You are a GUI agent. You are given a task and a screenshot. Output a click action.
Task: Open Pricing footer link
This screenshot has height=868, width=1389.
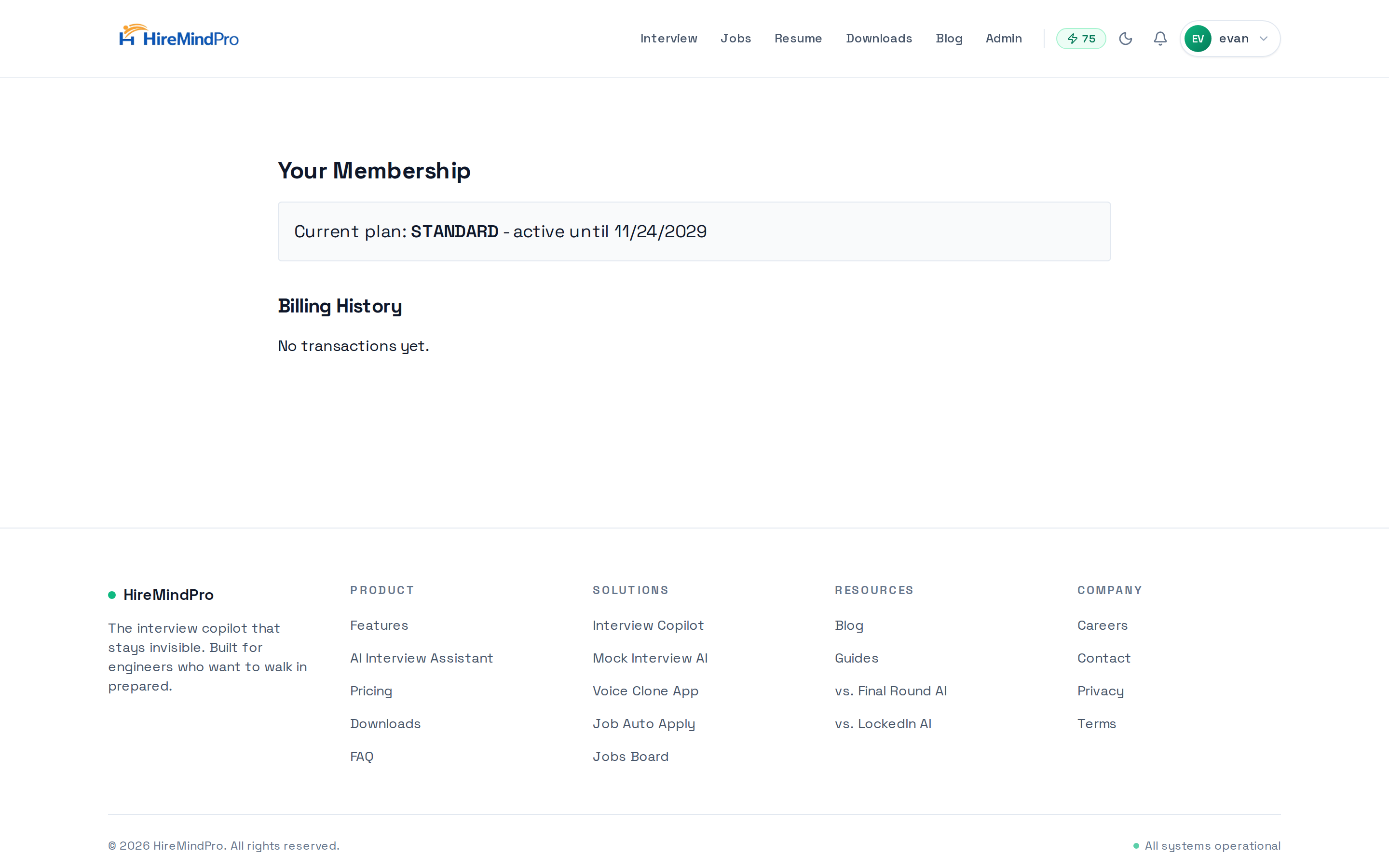tap(371, 691)
